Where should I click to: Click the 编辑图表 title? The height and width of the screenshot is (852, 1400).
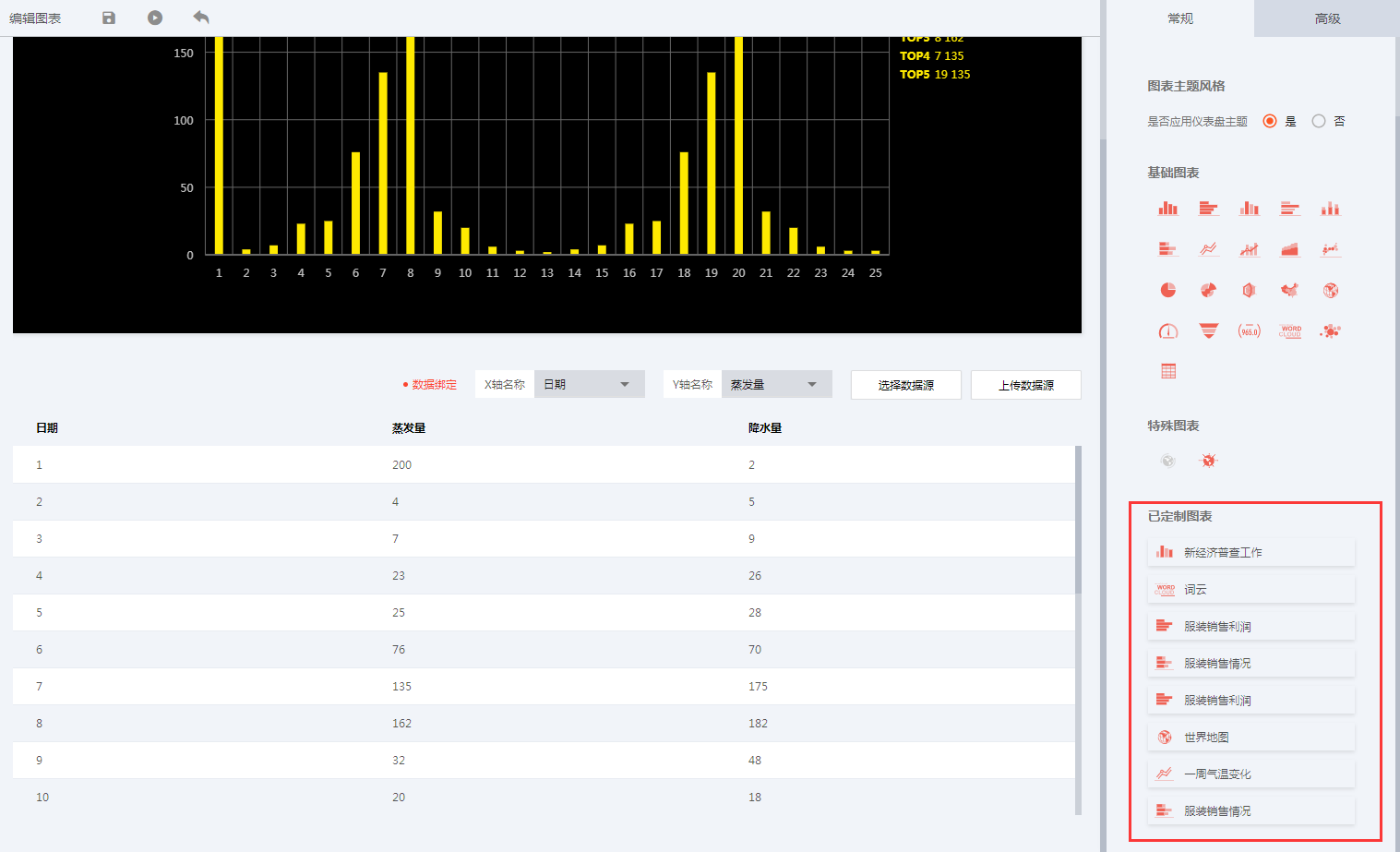tap(35, 18)
